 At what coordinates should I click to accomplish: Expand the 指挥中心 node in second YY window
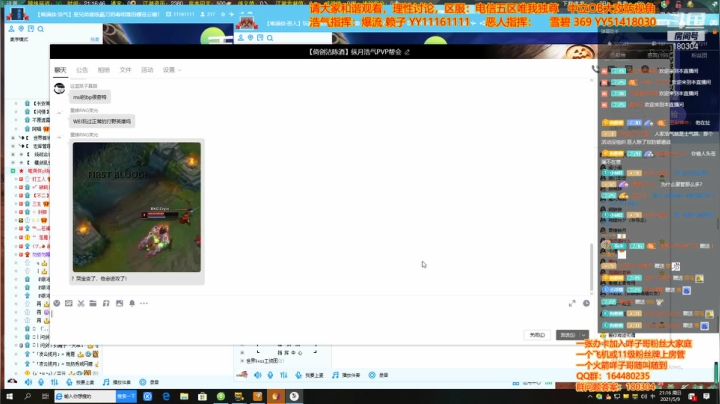pos(242,353)
